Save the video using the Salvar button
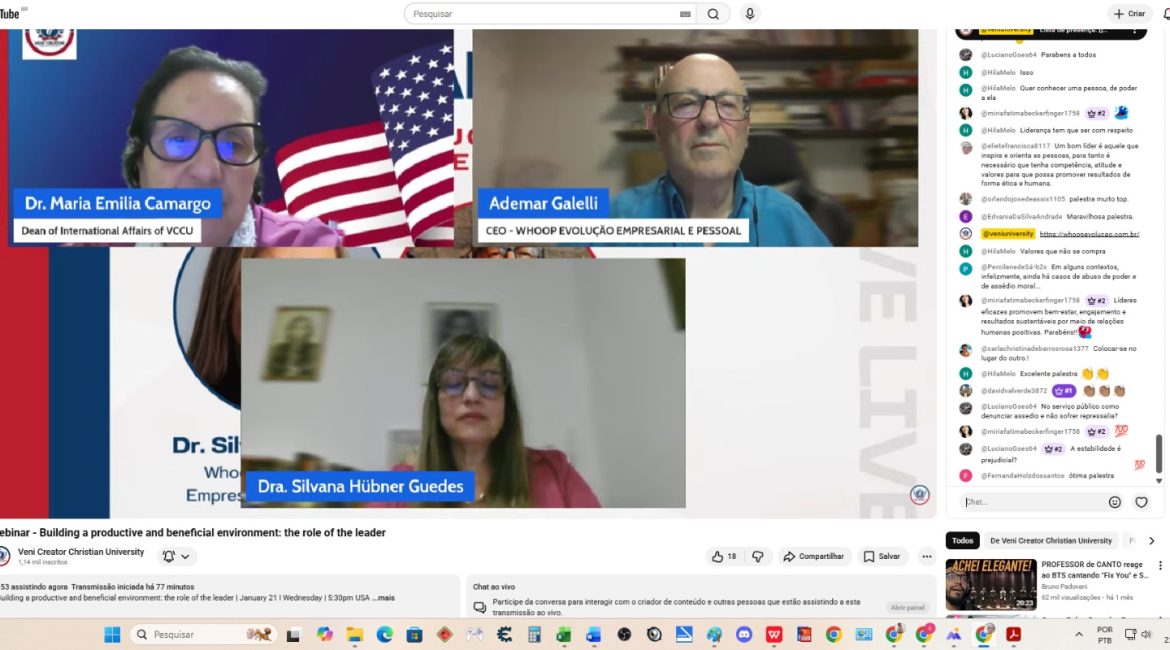The image size is (1170, 650). pyautogui.click(x=882, y=557)
